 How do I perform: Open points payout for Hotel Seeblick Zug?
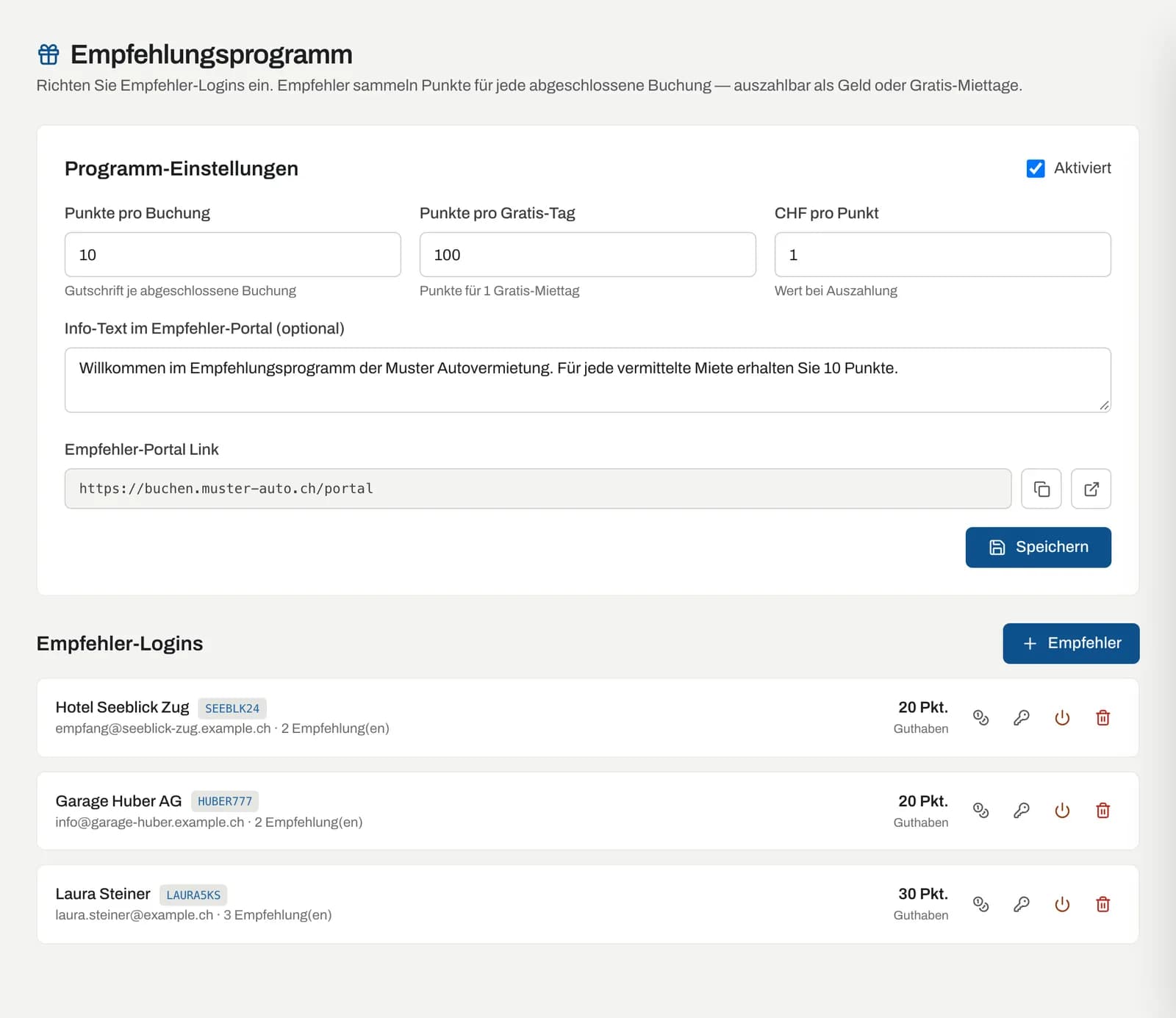click(980, 717)
